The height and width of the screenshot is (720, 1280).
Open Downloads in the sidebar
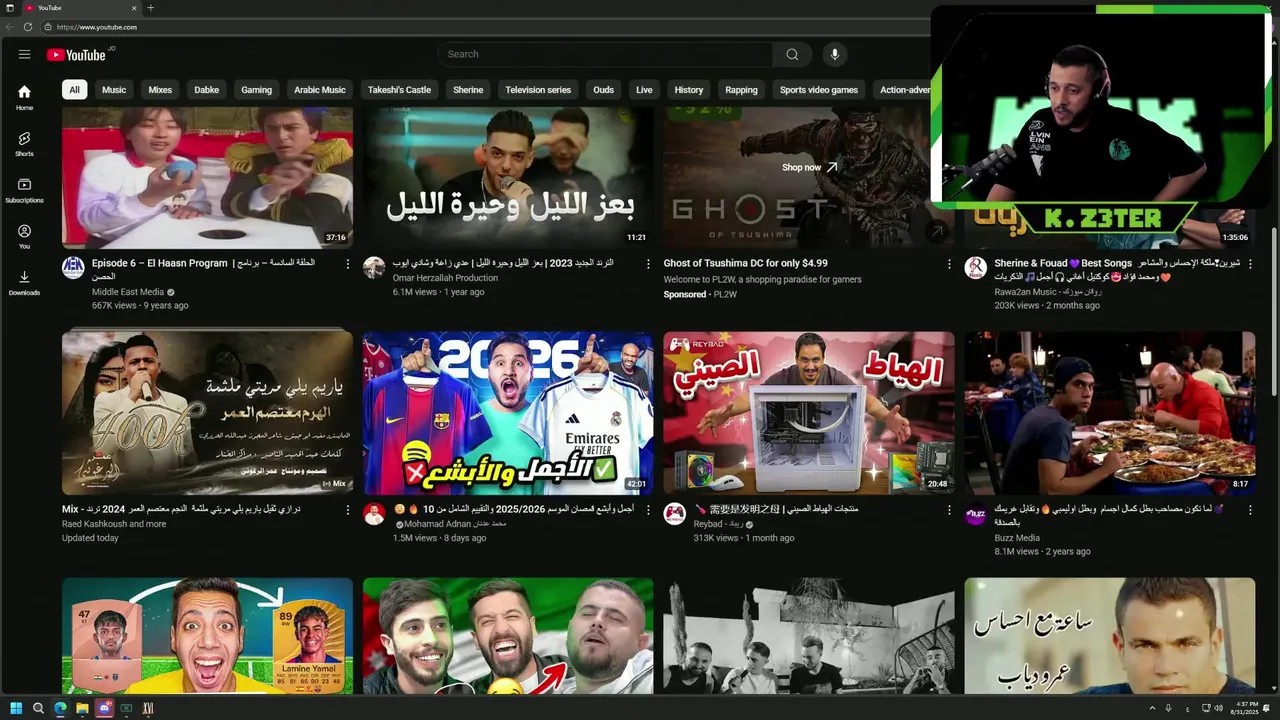click(x=24, y=283)
